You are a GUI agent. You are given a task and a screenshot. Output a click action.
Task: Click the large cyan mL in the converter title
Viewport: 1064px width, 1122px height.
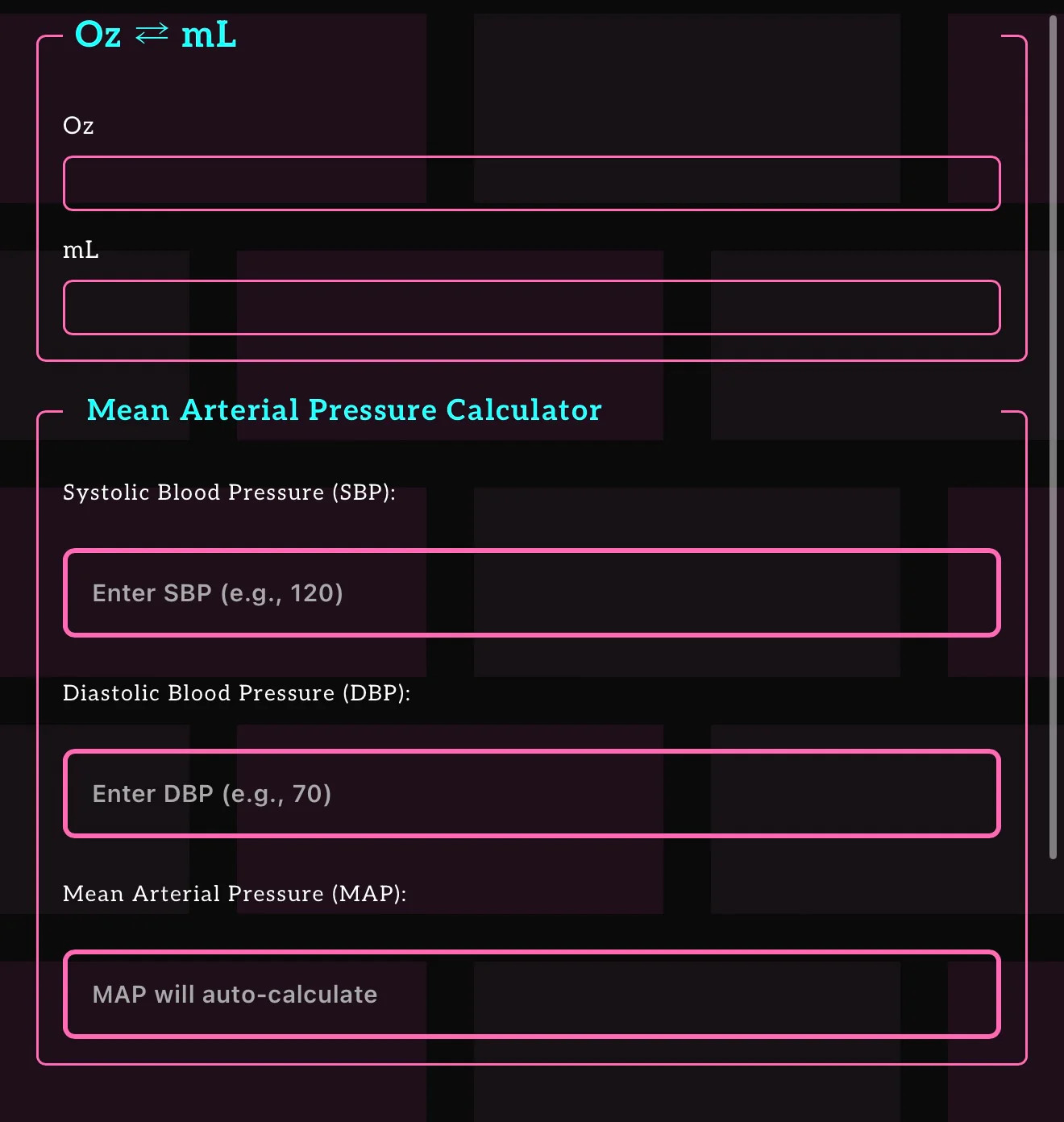pos(209,35)
